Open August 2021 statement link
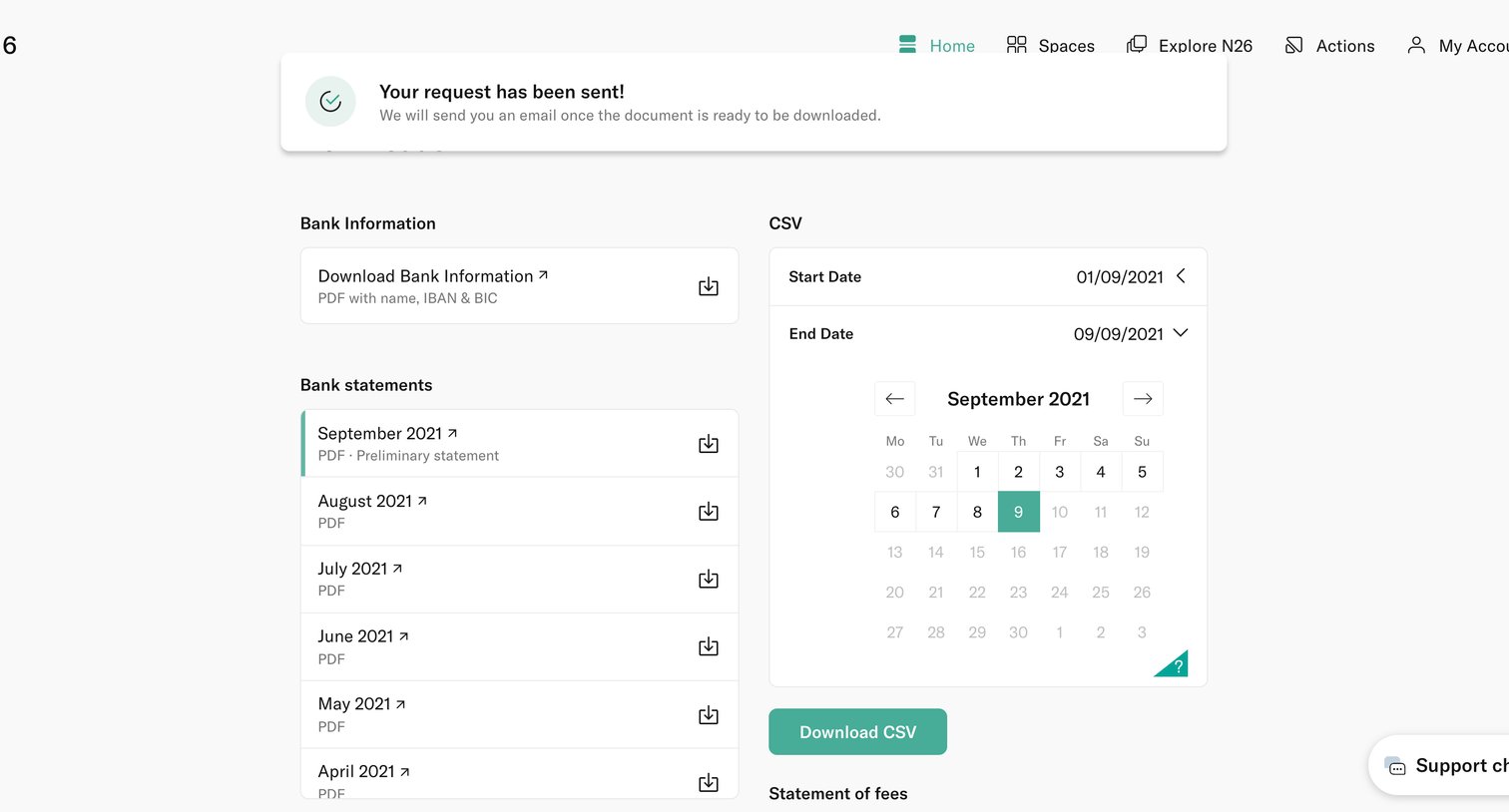 372,502
